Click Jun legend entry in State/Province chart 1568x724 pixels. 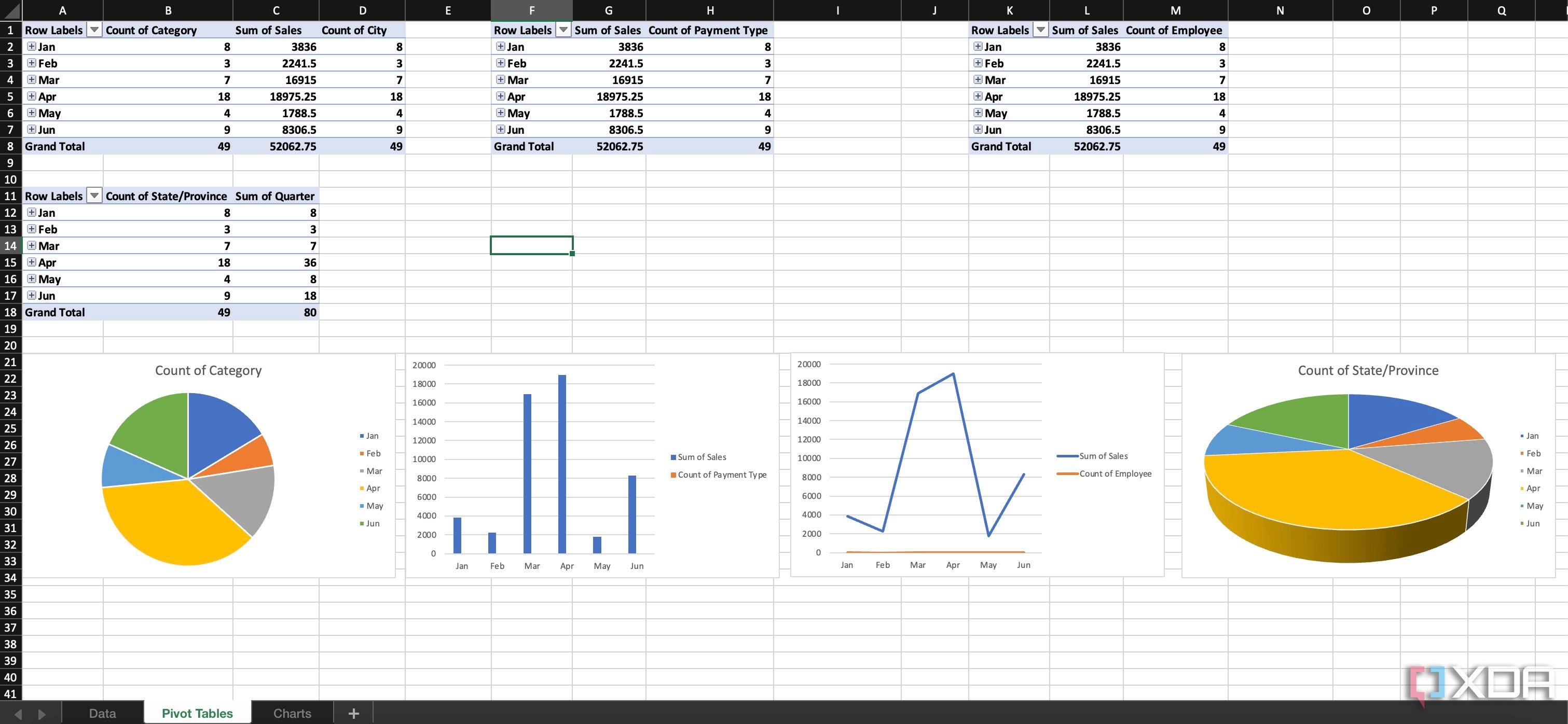[1530, 523]
